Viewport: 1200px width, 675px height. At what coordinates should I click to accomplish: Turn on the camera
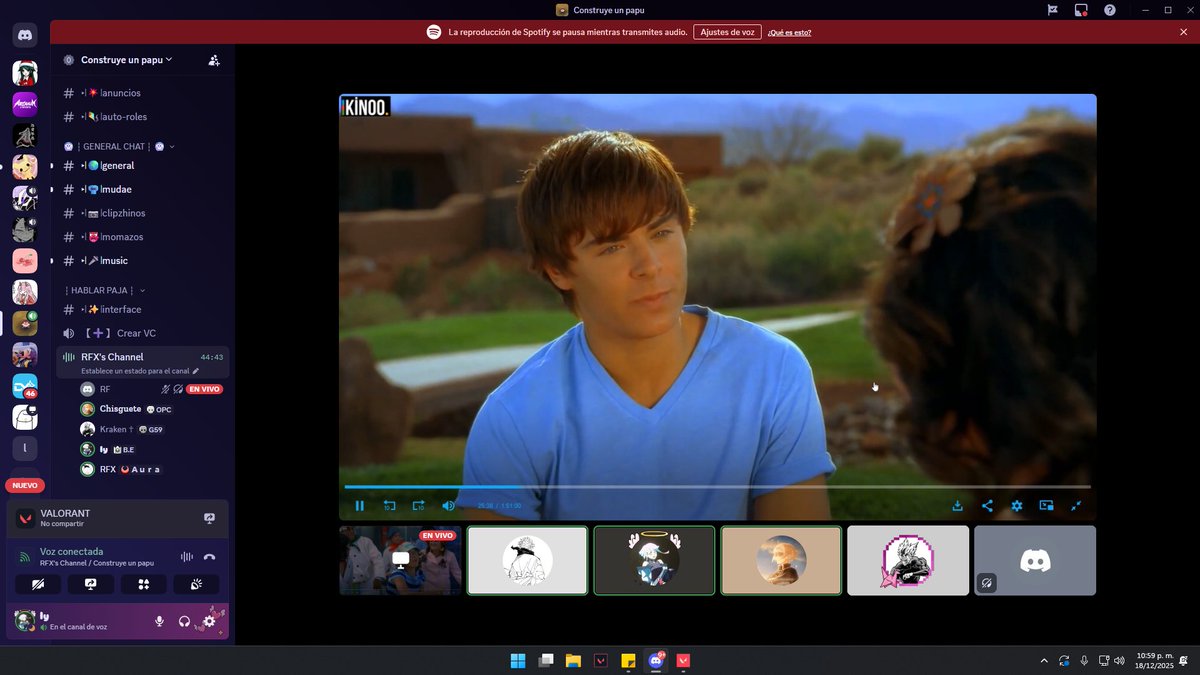[38, 584]
